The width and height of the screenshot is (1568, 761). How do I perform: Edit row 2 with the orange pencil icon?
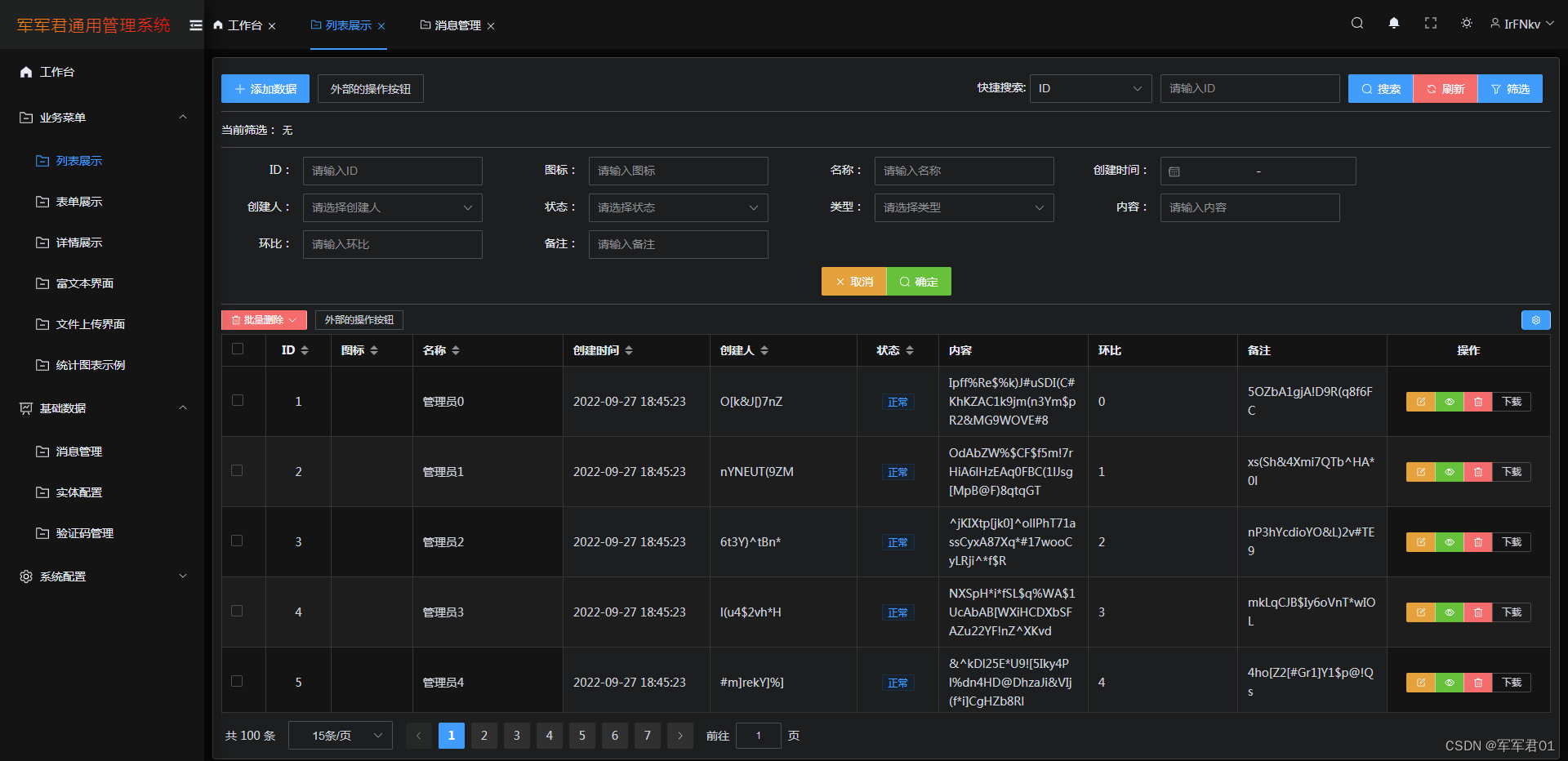click(1420, 472)
